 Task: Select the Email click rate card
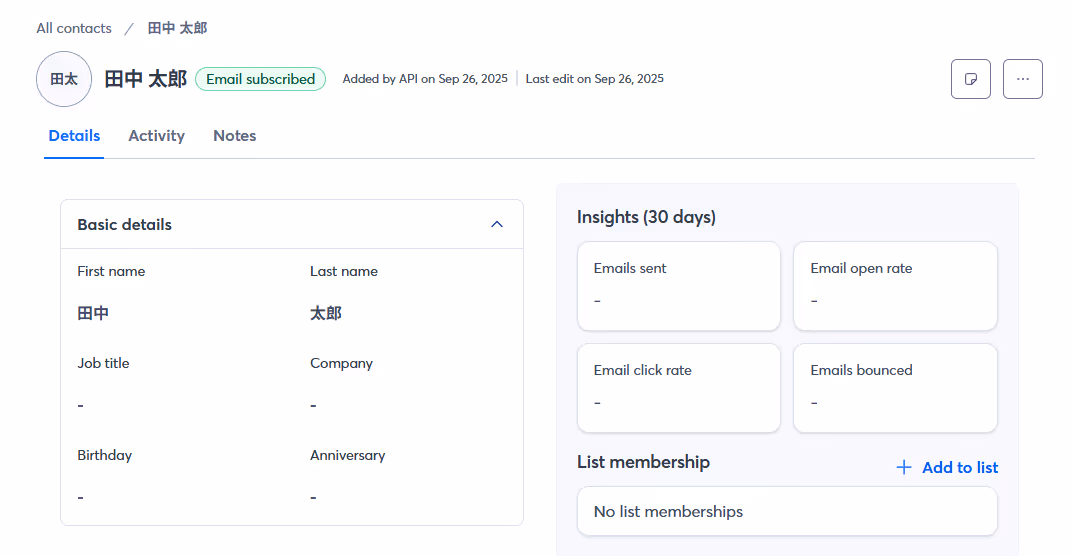coord(678,387)
